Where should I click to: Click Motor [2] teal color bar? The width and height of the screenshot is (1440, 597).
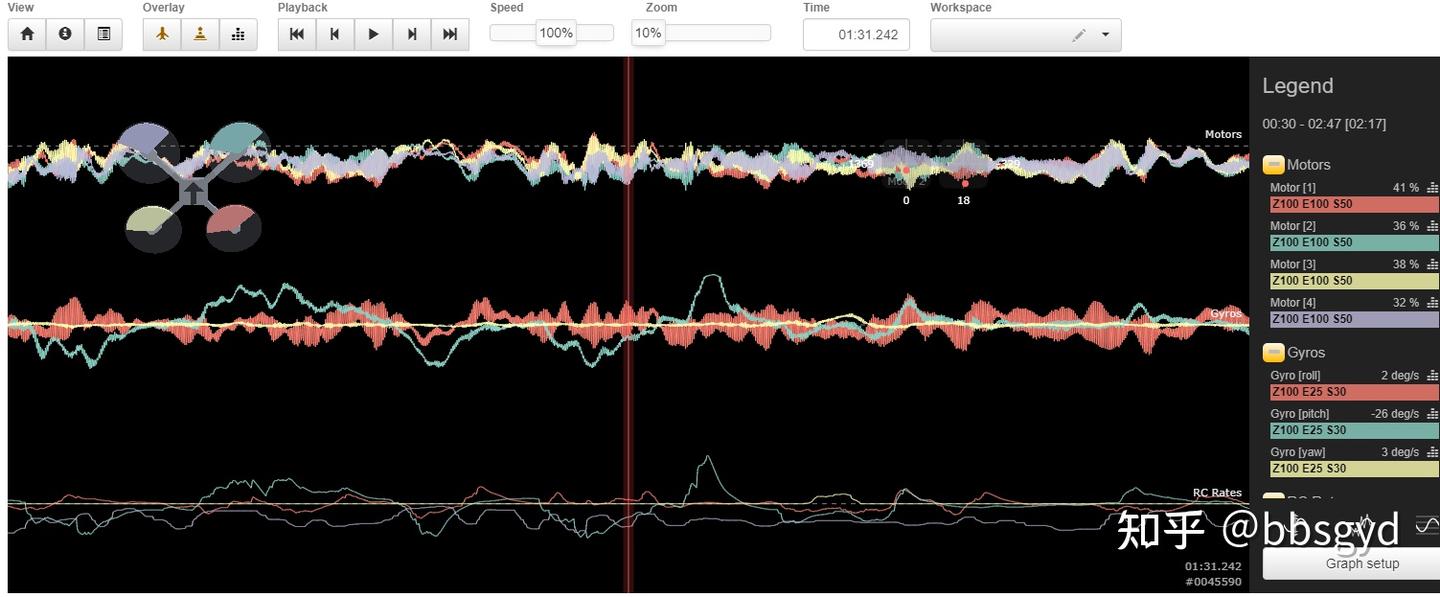(1354, 242)
